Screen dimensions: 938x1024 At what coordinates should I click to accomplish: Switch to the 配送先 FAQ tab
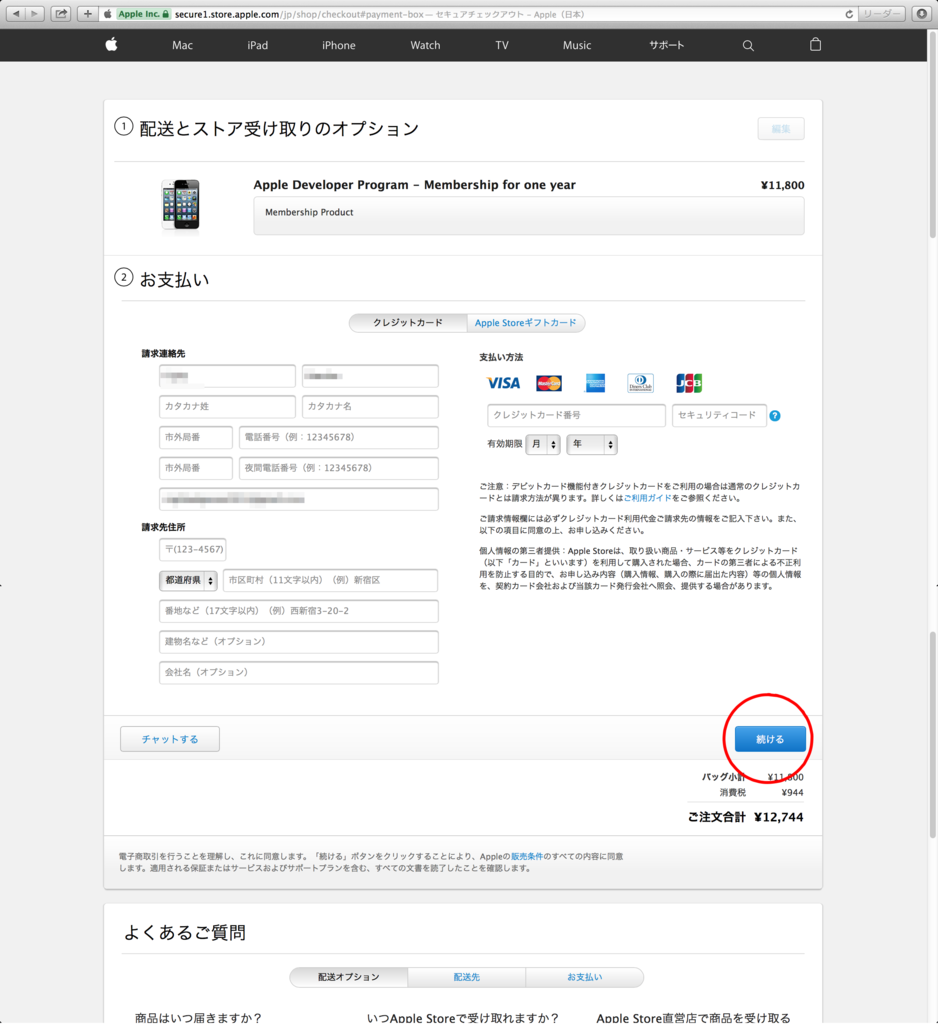(466, 977)
